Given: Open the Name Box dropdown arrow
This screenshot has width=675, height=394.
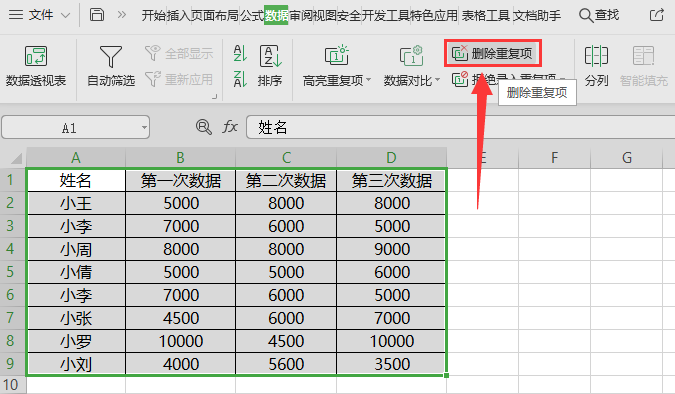Looking at the screenshot, I should [x=144, y=127].
